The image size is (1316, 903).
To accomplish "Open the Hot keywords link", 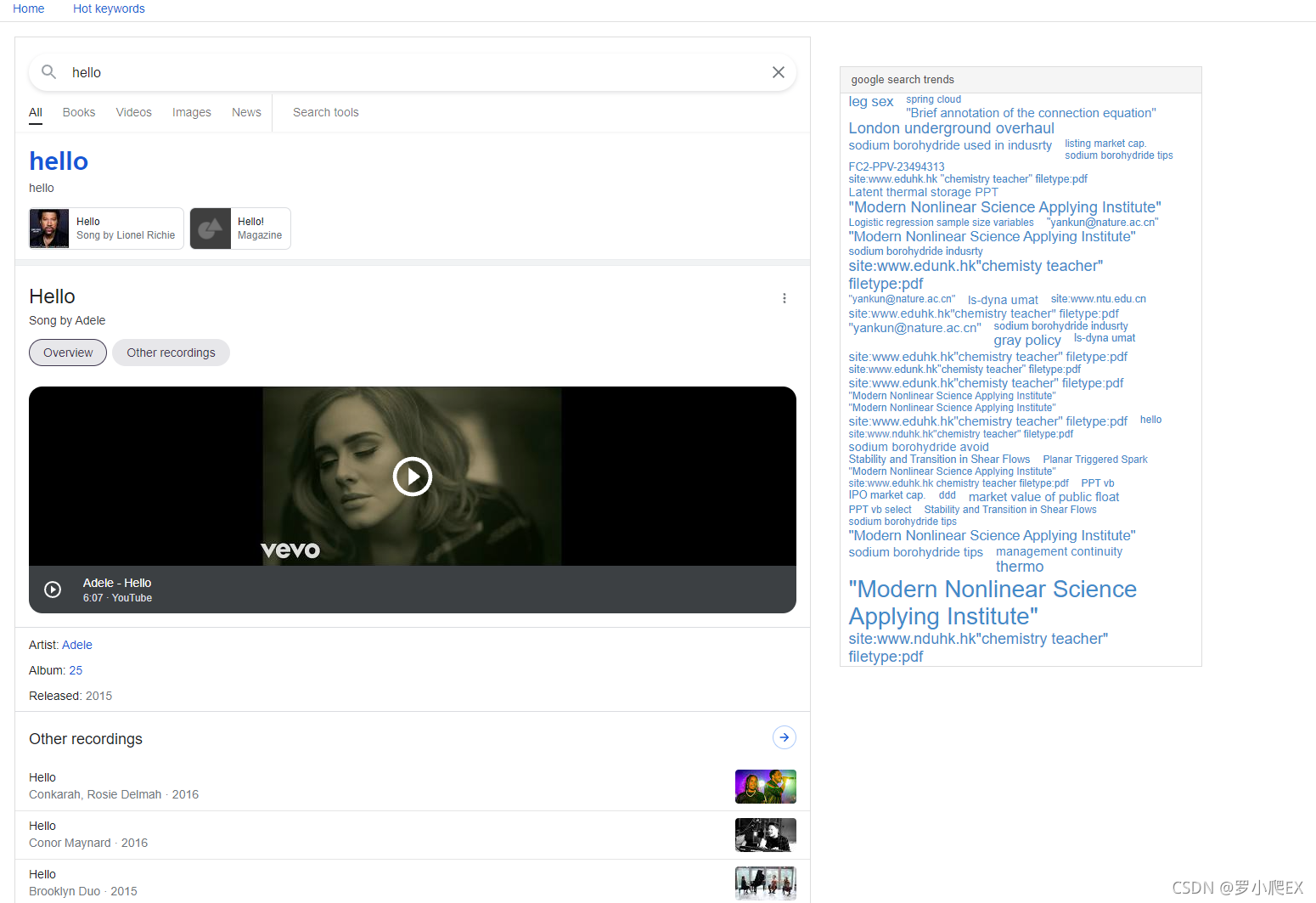I will (x=109, y=8).
